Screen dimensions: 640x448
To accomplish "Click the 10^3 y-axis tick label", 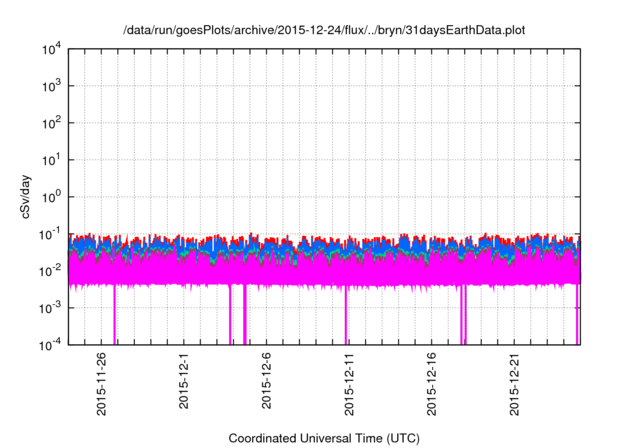I will [x=52, y=87].
